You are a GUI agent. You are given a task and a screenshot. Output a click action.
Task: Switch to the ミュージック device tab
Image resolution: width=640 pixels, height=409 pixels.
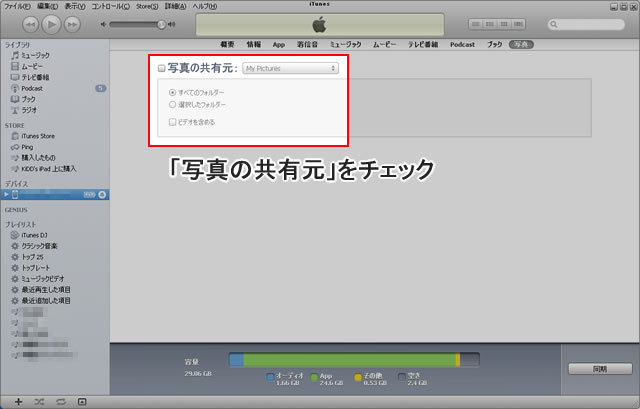345,44
